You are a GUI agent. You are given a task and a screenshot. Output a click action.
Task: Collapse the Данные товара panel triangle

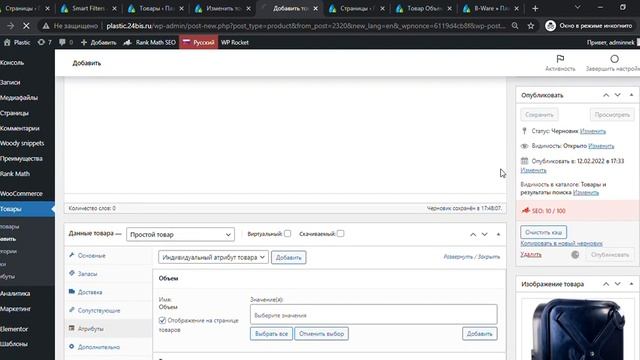[x=498, y=234]
